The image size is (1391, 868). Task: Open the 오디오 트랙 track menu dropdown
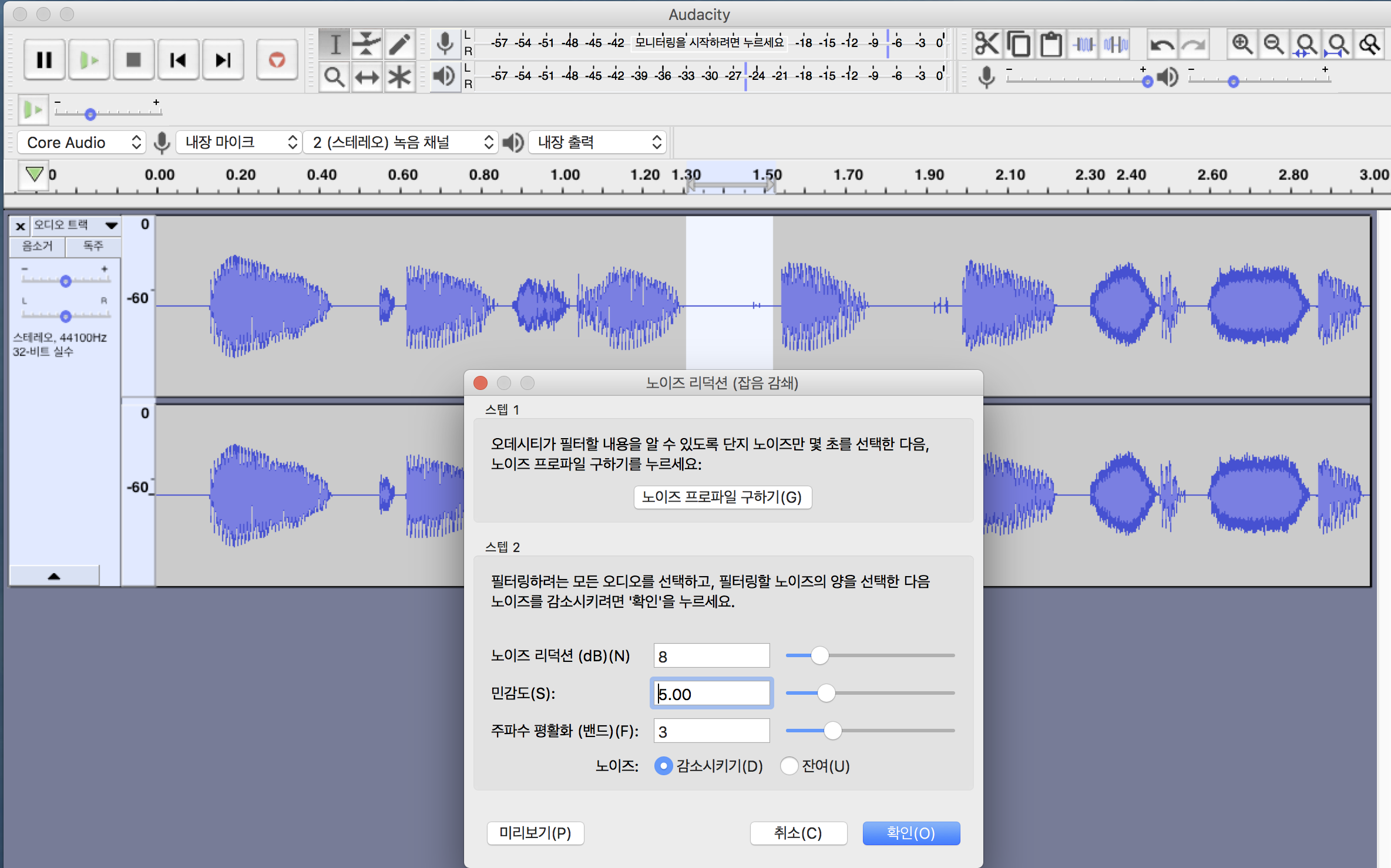pos(111,226)
